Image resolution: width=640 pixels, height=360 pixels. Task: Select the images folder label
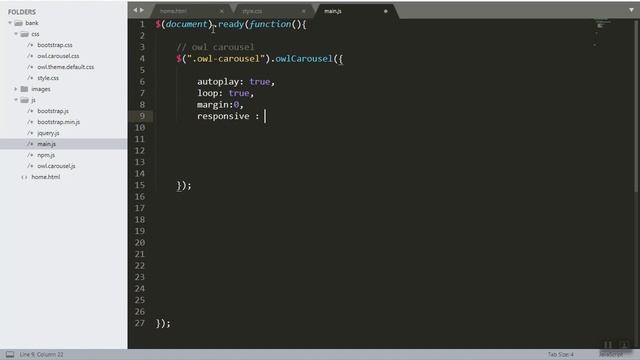point(41,89)
